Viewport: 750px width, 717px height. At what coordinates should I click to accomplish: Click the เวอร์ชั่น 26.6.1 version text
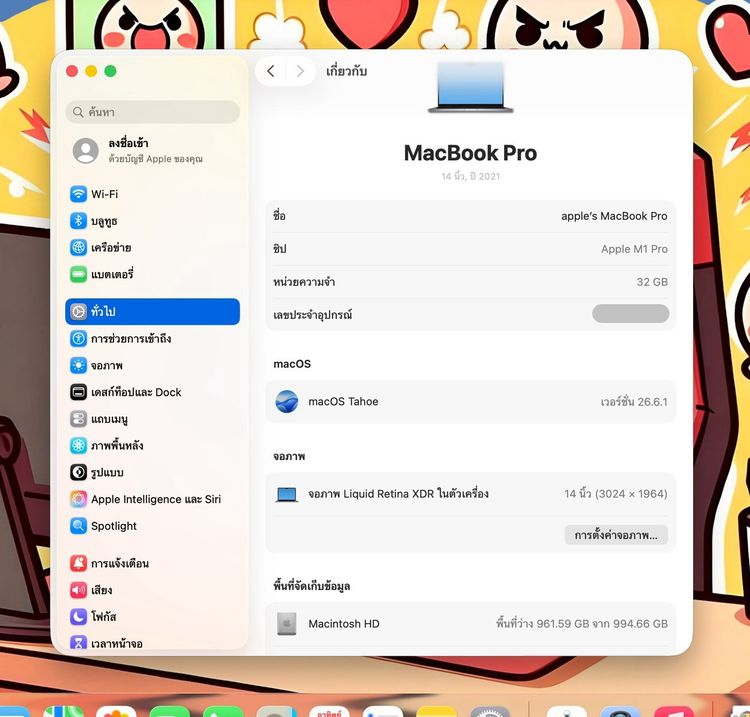tap(634, 402)
